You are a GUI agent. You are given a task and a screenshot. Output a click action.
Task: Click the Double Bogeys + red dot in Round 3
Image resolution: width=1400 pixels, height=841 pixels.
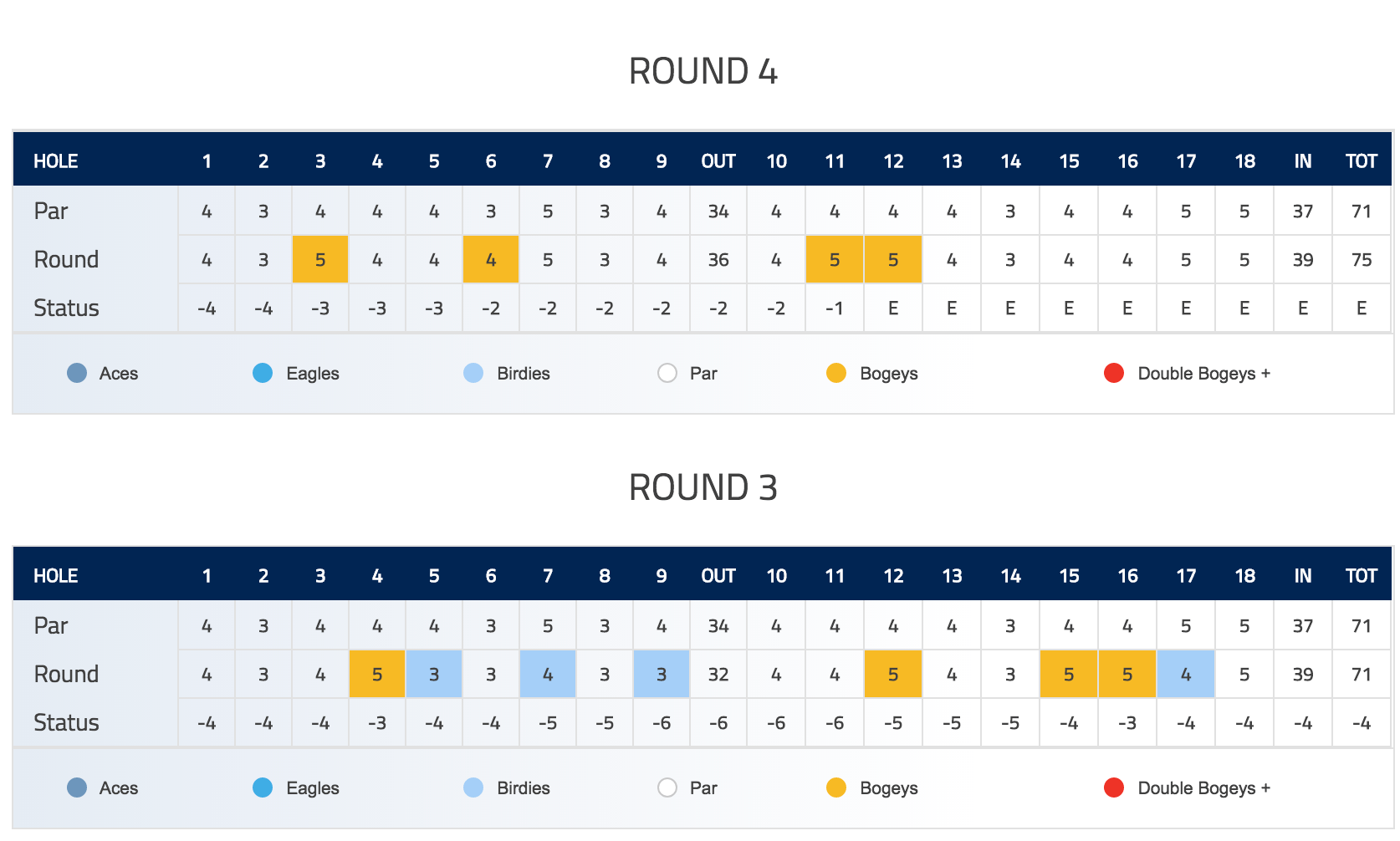(1114, 787)
